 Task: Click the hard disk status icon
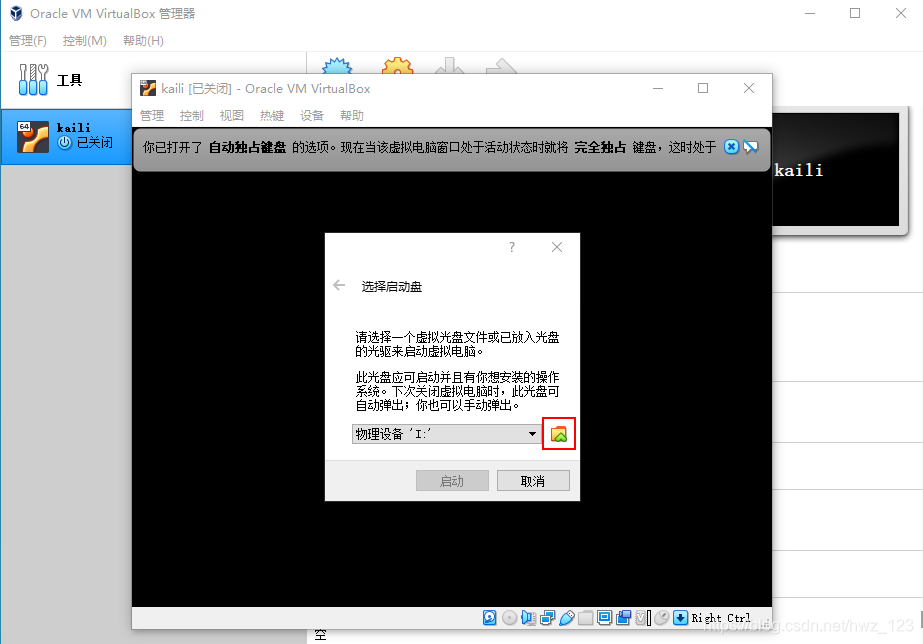pos(489,617)
